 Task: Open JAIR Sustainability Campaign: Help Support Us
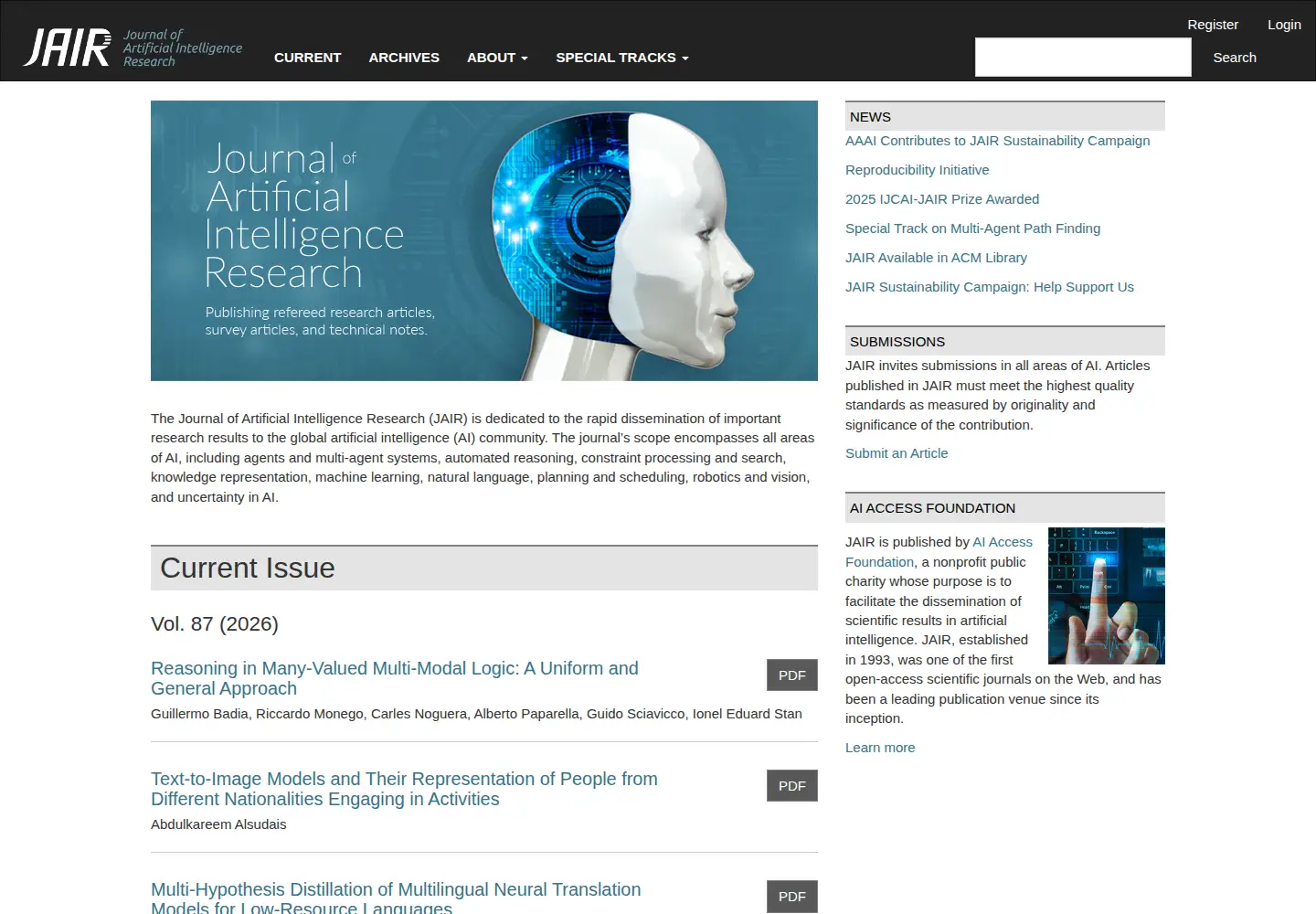[990, 287]
